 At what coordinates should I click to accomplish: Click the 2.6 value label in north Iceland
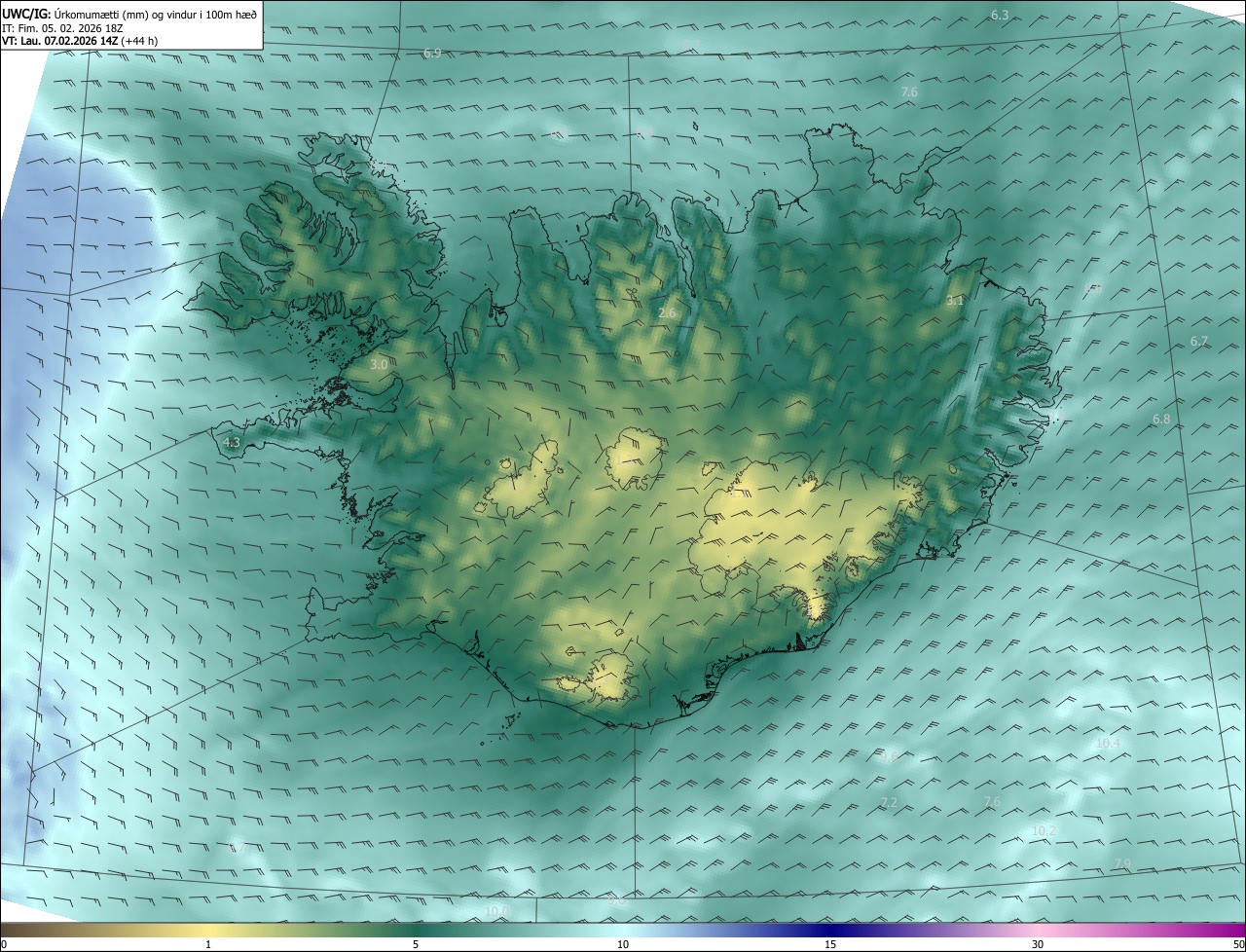[667, 313]
